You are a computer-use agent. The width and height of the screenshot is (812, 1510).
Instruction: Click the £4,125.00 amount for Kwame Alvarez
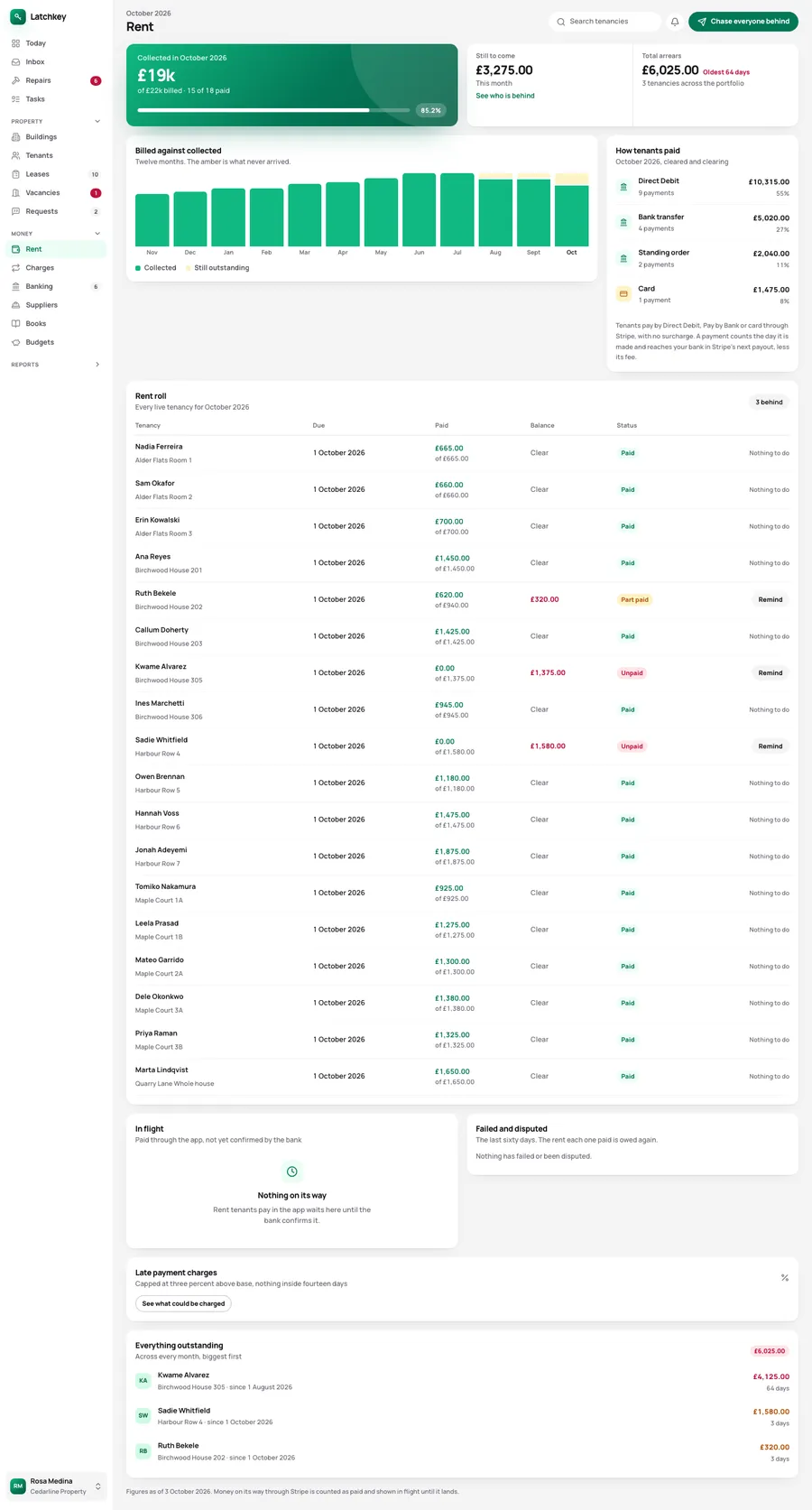(771, 1376)
